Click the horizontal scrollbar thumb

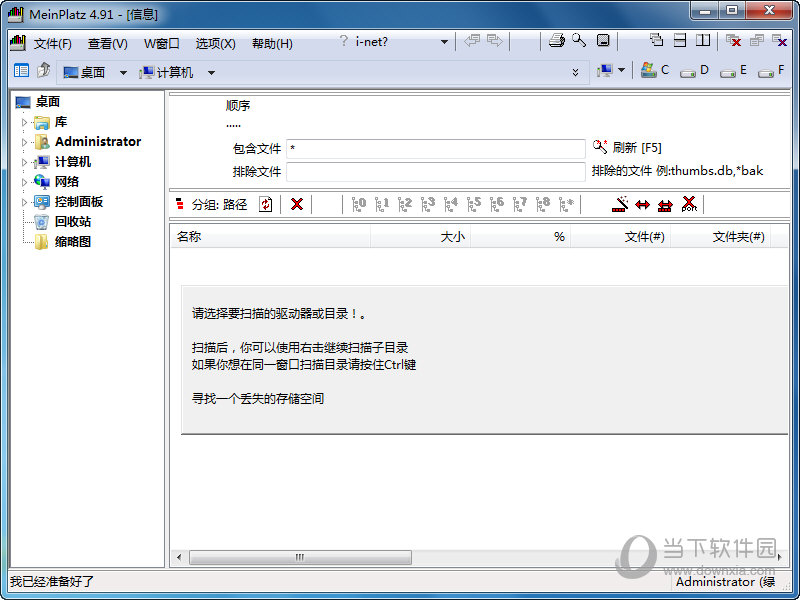[x=300, y=557]
